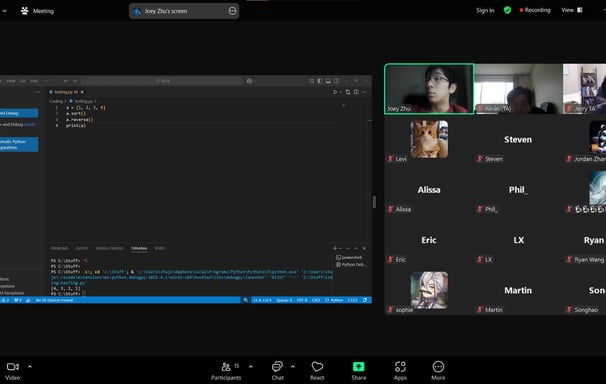Click the magnifier zoom icon in status bar
This screenshot has height=384, width=606.
click(x=245, y=300)
